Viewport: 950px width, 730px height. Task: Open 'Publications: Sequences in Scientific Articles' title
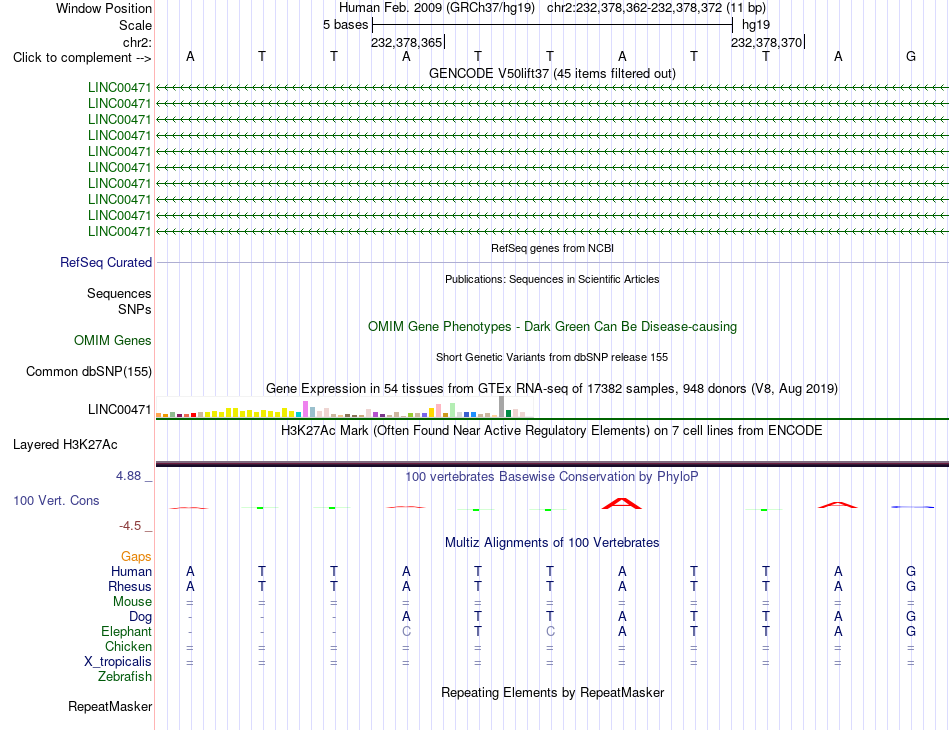click(552, 279)
